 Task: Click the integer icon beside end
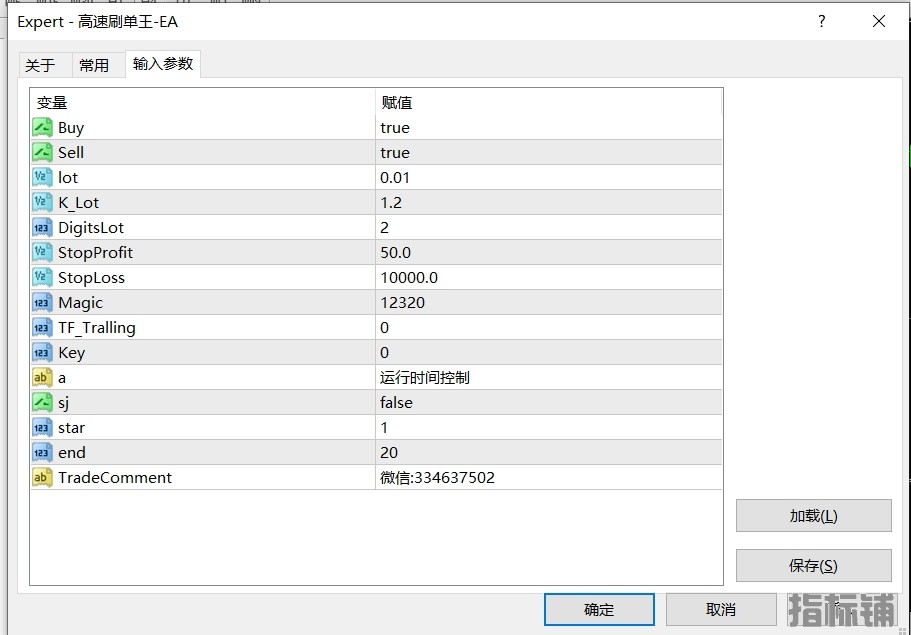pos(42,452)
